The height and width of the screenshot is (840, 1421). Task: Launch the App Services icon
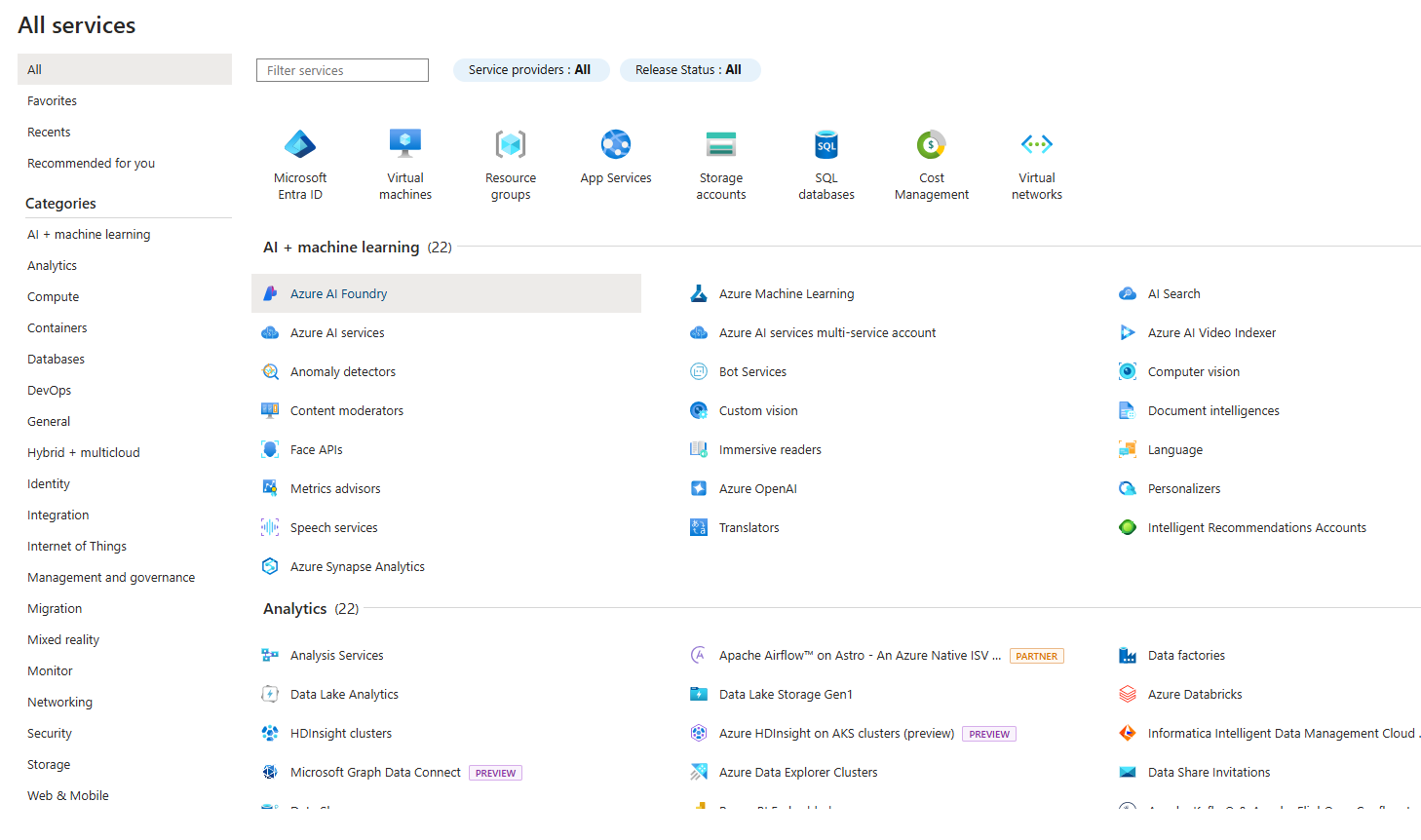click(616, 144)
